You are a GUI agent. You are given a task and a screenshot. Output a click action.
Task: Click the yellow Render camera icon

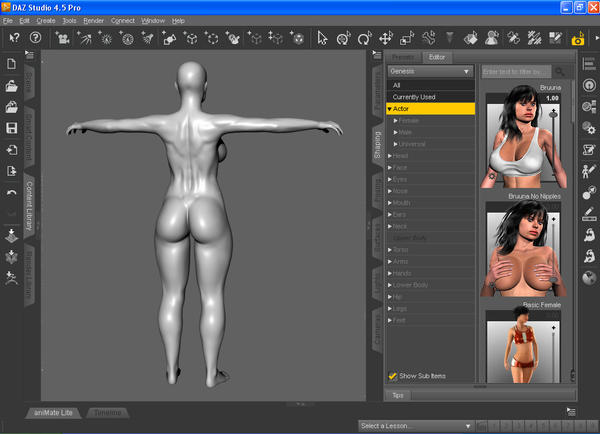pyautogui.click(x=577, y=40)
